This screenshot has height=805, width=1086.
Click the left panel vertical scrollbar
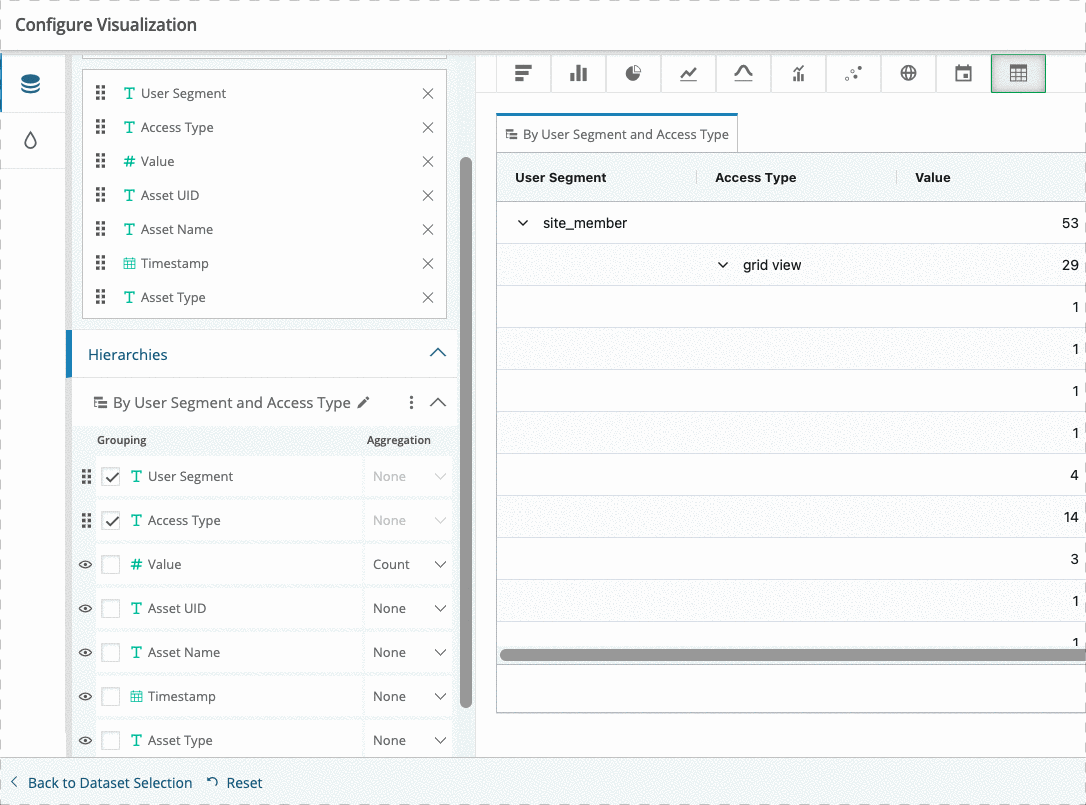[466, 432]
